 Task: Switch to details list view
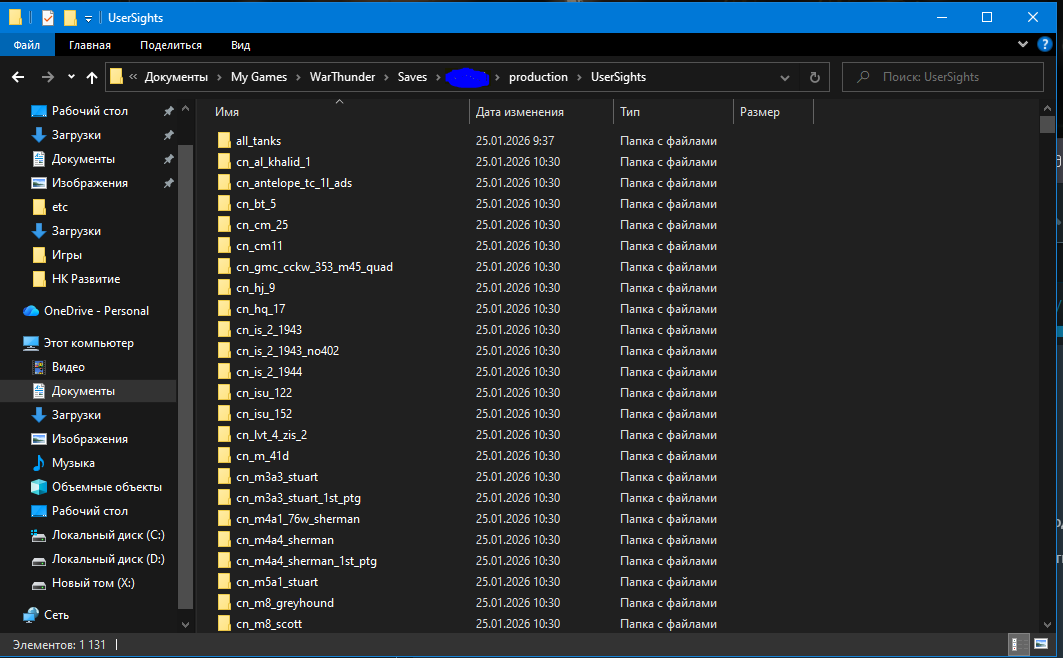(1016, 645)
